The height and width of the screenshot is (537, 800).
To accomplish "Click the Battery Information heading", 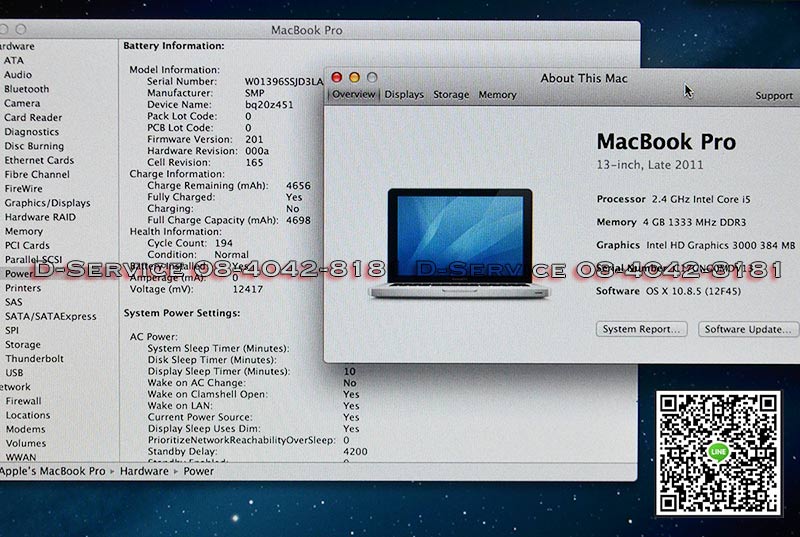I will point(173,46).
